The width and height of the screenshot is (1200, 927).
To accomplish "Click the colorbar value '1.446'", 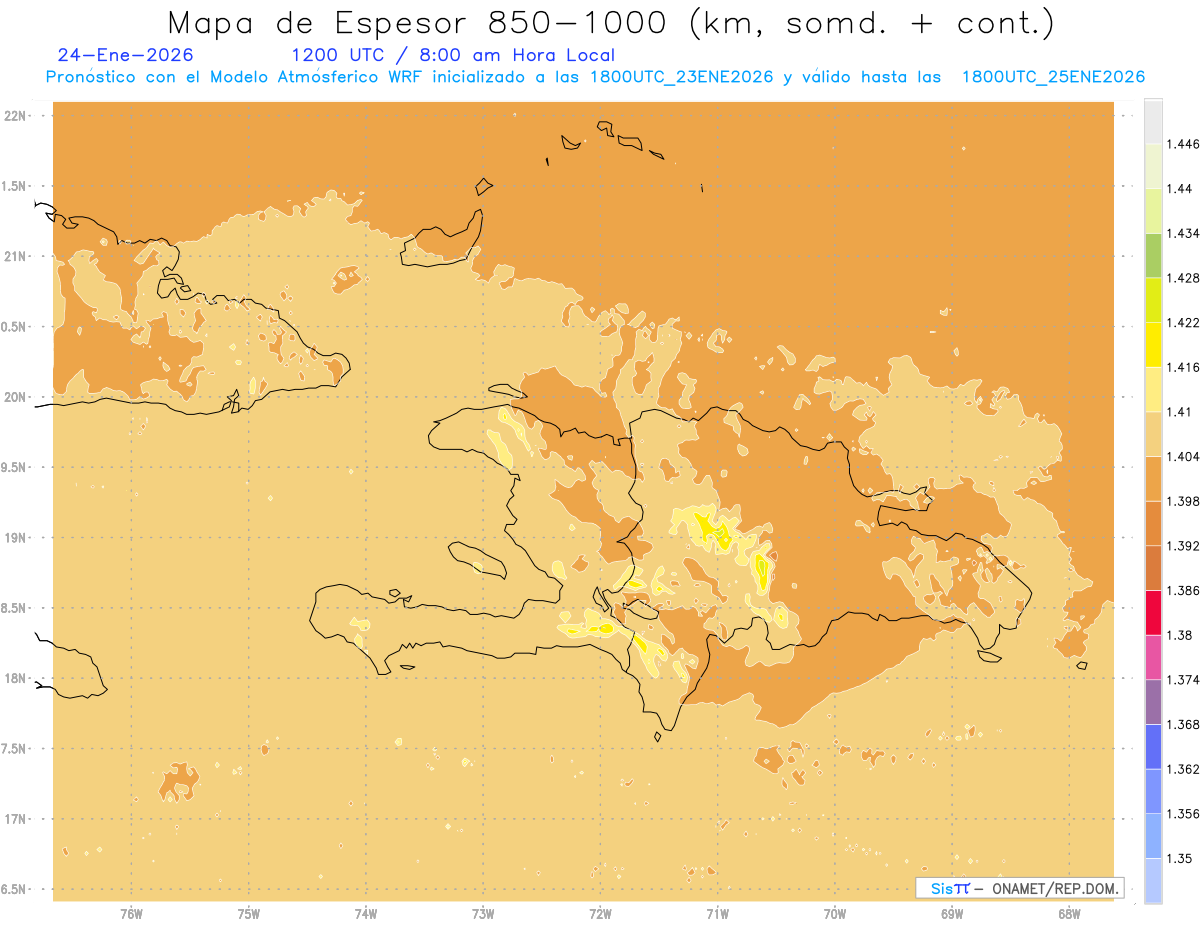I will coord(1183,144).
